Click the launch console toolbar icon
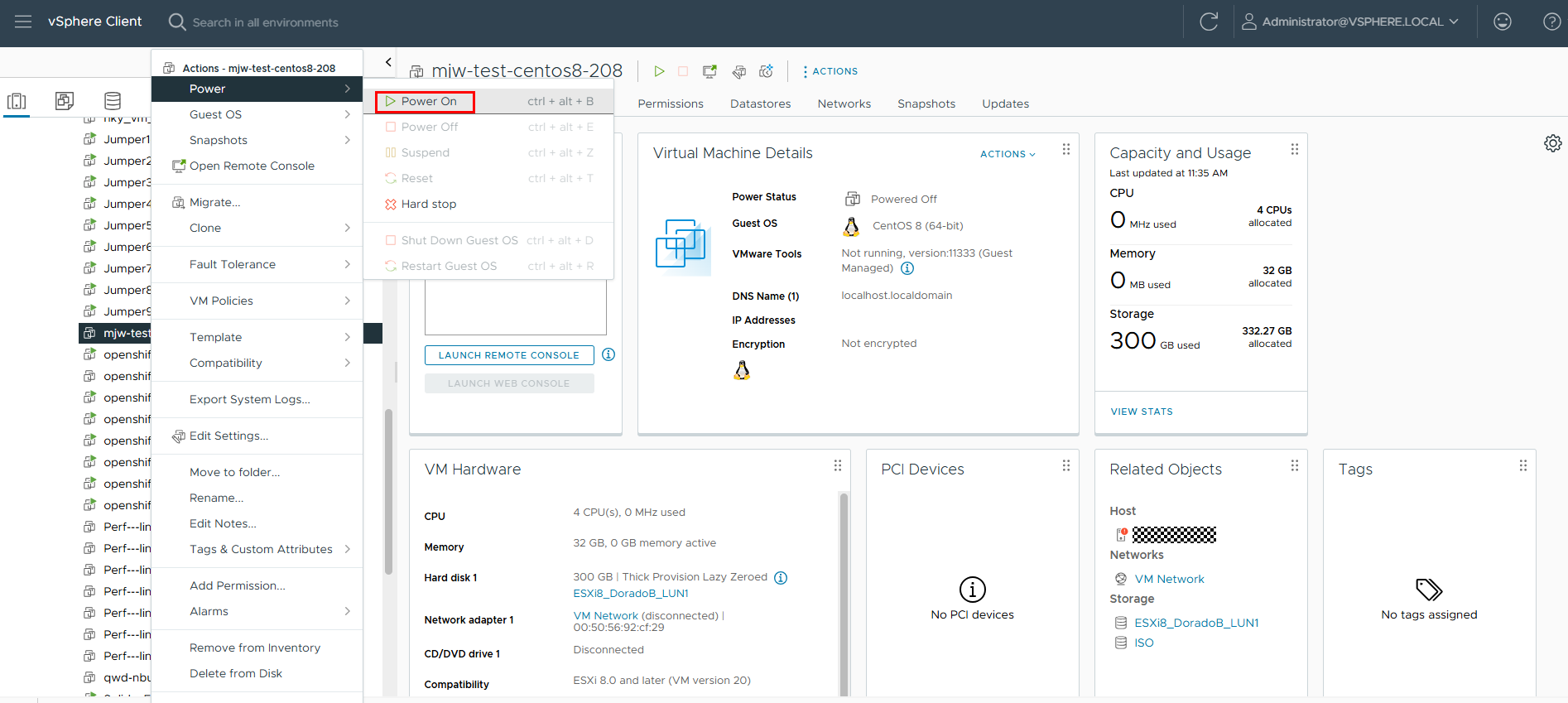The image size is (1568, 703). point(709,71)
